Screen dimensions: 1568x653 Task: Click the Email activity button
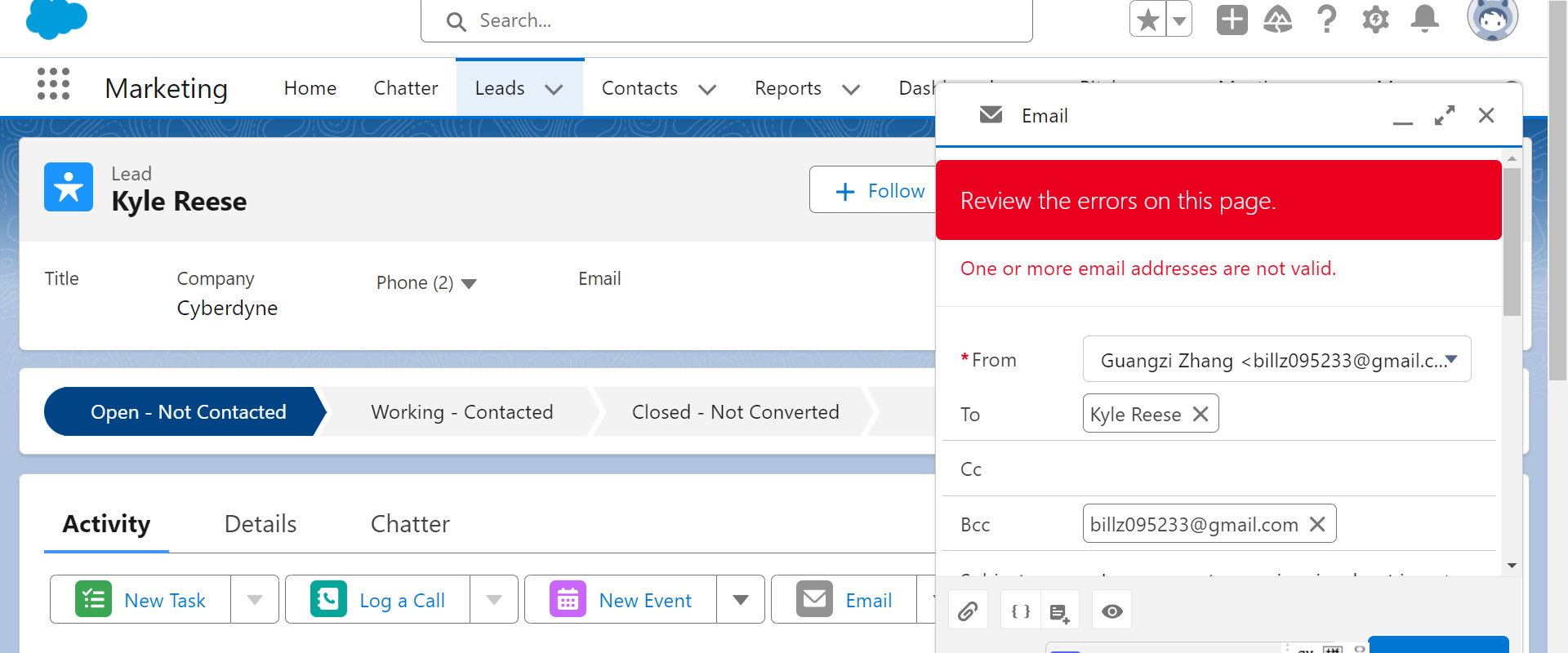click(x=844, y=600)
